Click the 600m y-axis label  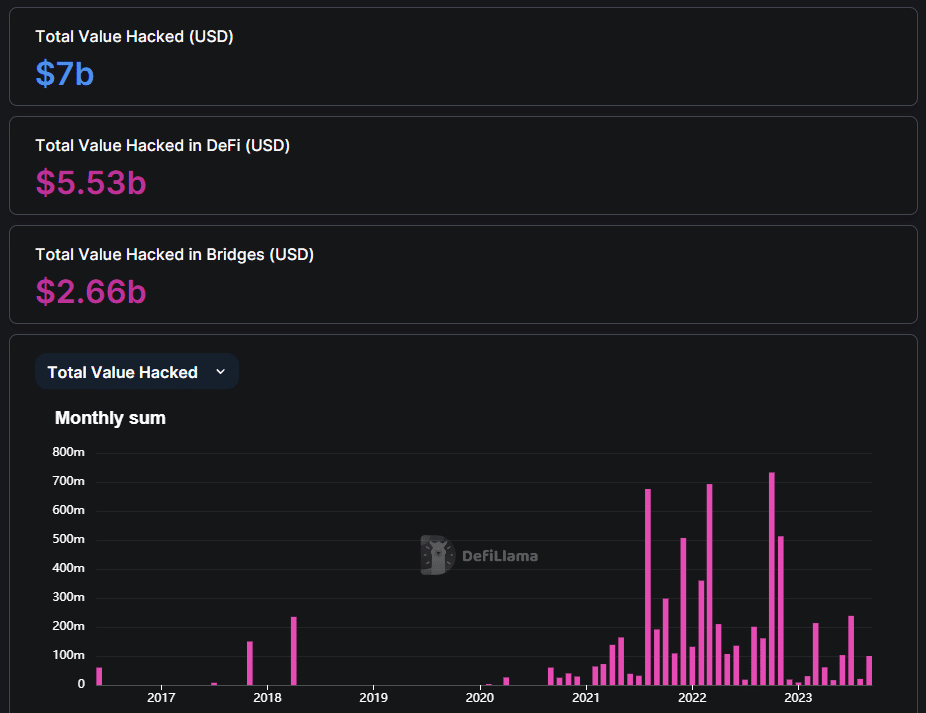click(69, 510)
